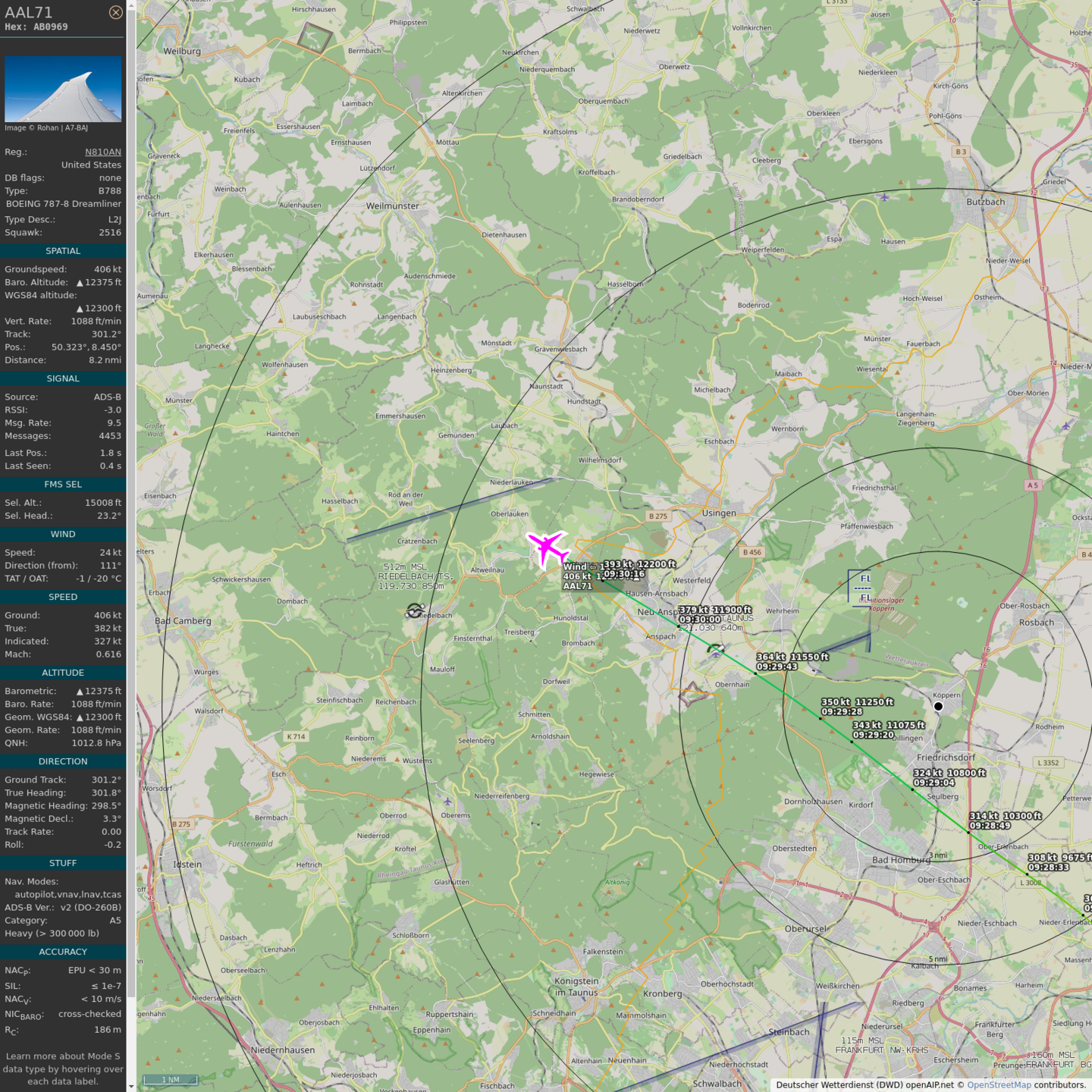Select the 09:29:04 track label at 10800 ft
This screenshot has height=1092, width=1092.
tap(934, 783)
